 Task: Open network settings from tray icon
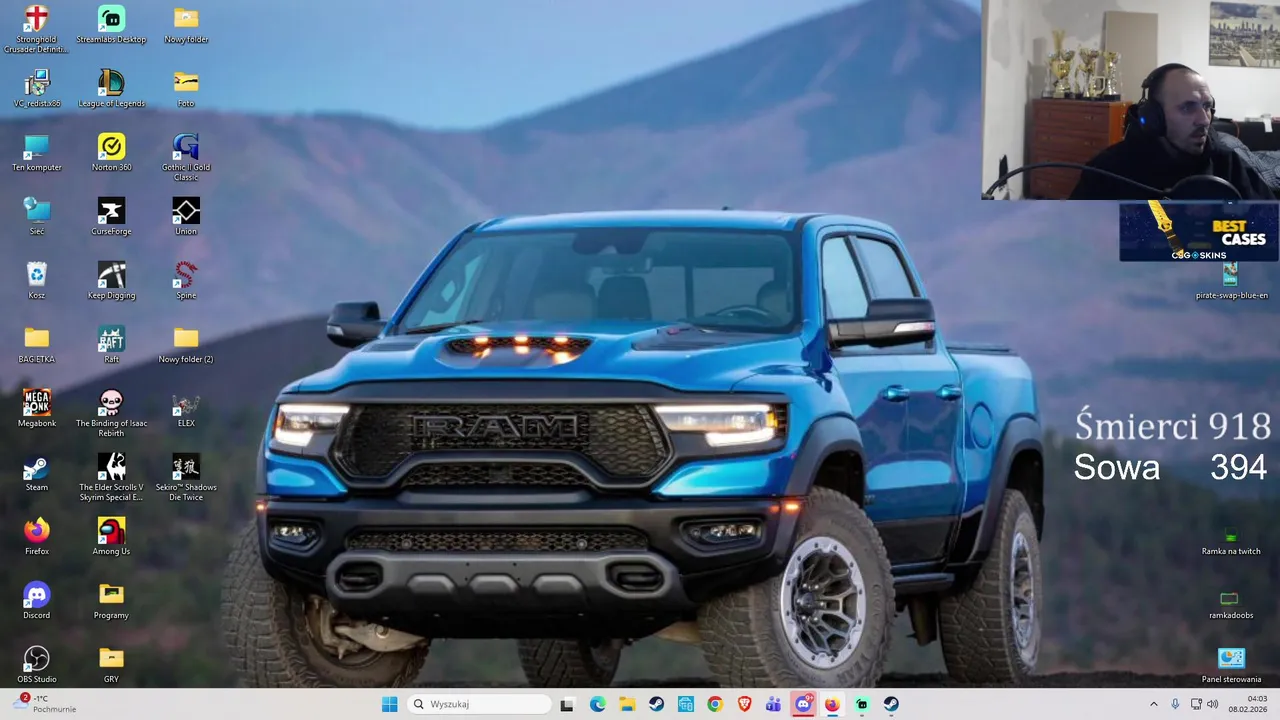1195,704
